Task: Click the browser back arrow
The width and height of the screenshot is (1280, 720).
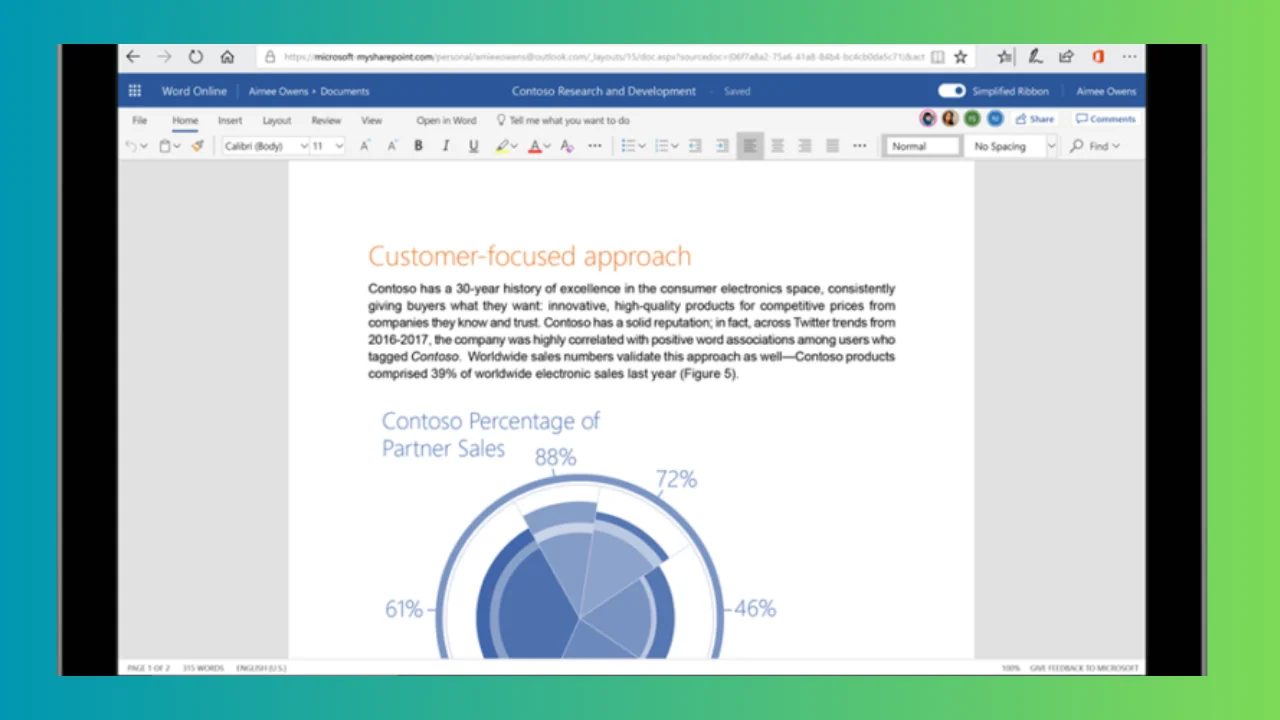Action: 133,57
